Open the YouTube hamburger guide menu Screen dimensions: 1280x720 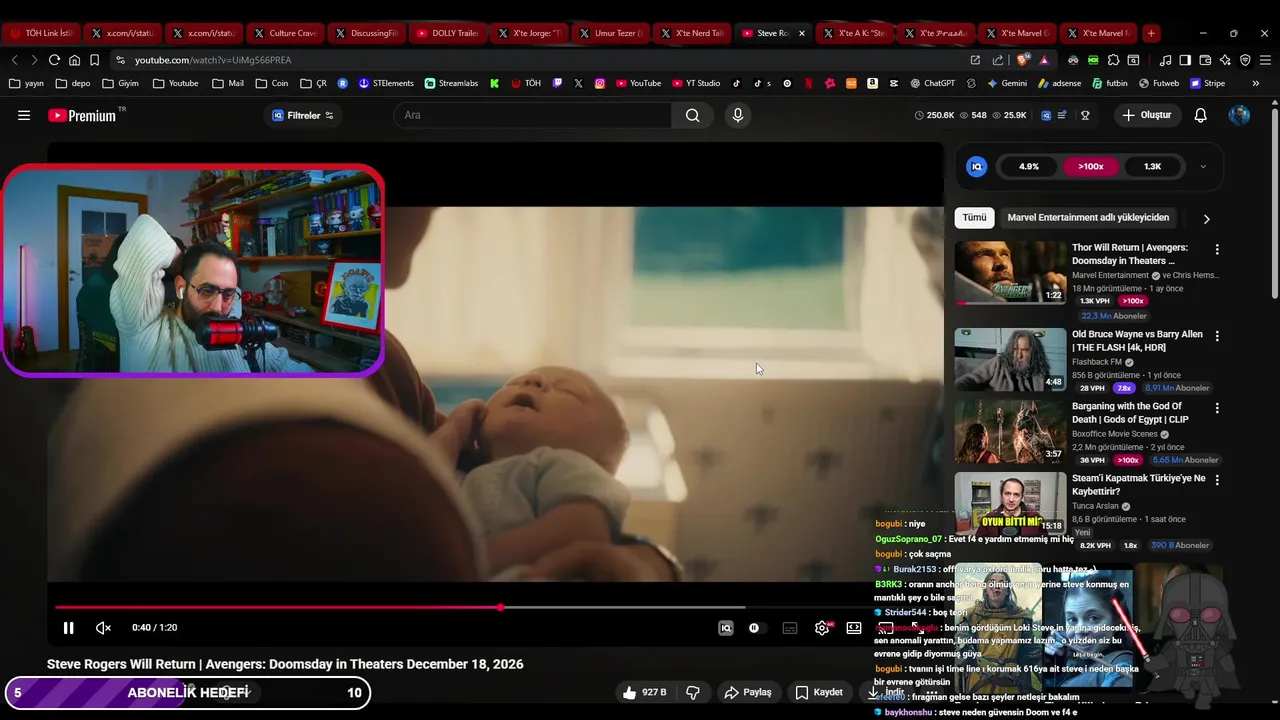click(x=24, y=115)
